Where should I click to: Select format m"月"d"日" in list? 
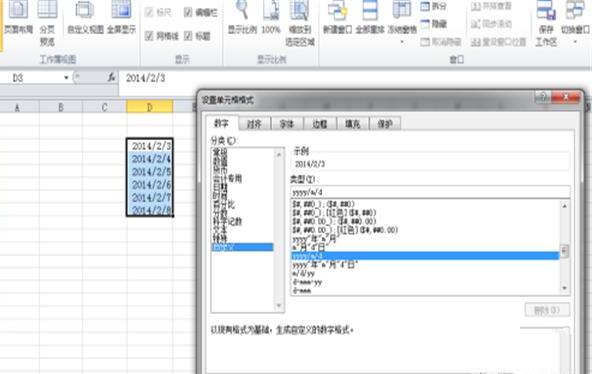tap(309, 247)
